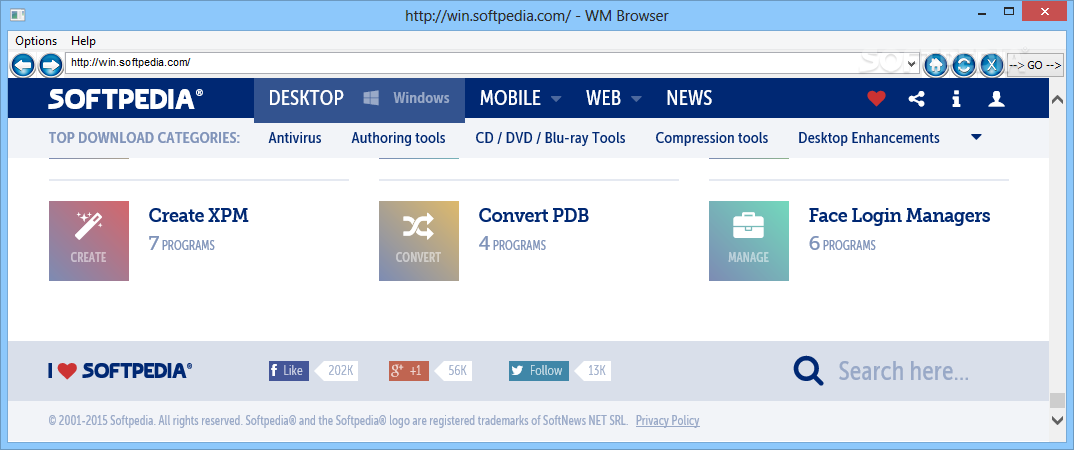Click the TOP DOWNLOAD CATEGORIES label
Viewport: 1074px width, 450px height.
pyautogui.click(x=145, y=138)
